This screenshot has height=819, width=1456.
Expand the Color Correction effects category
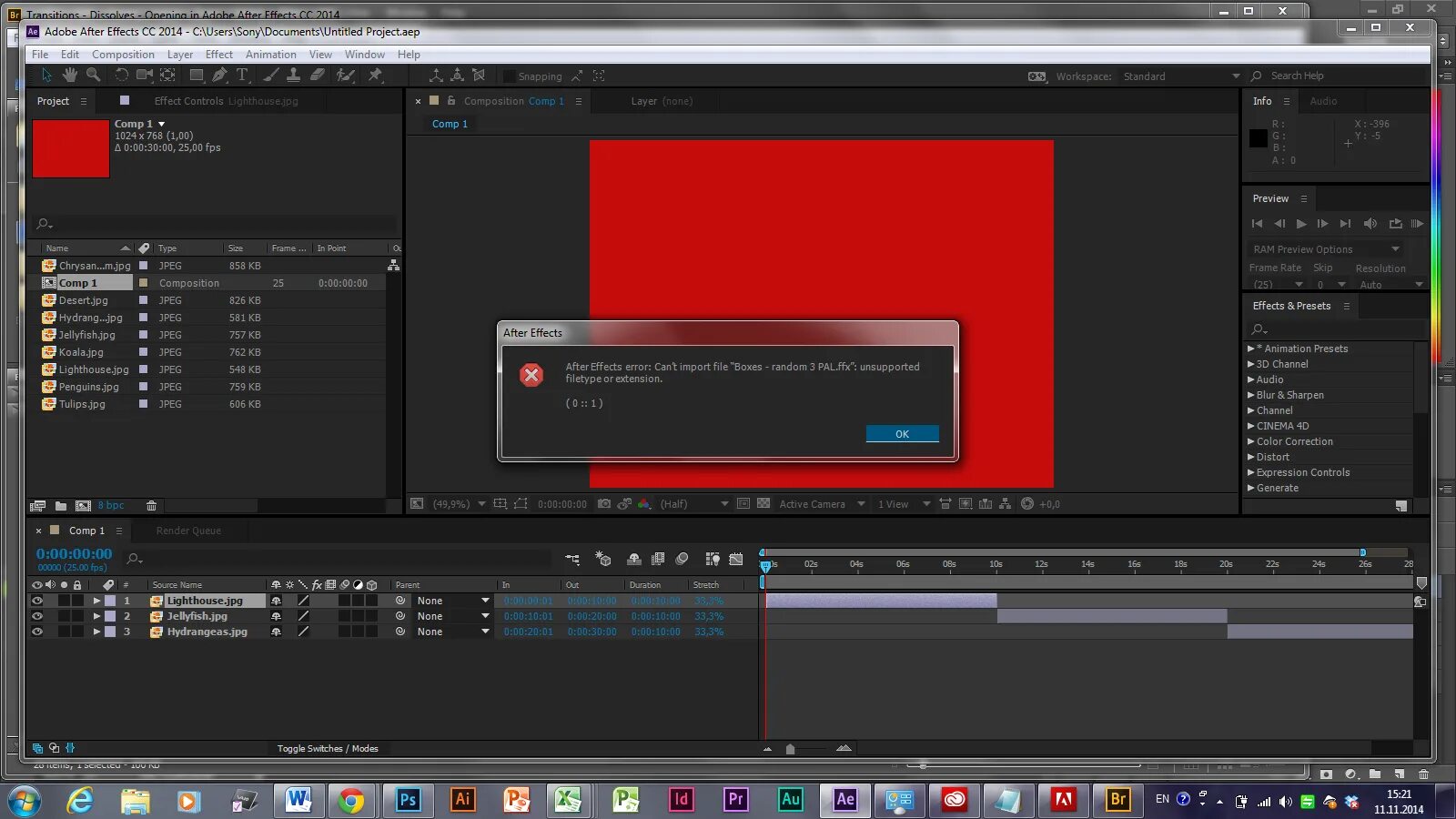pyautogui.click(x=1251, y=441)
